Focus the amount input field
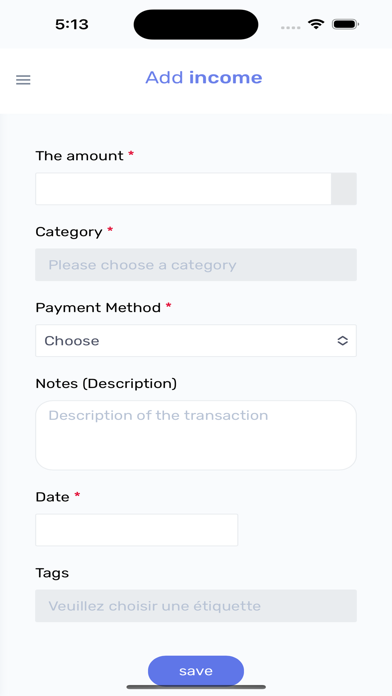Viewport: 392px width, 696px height. coord(183,189)
